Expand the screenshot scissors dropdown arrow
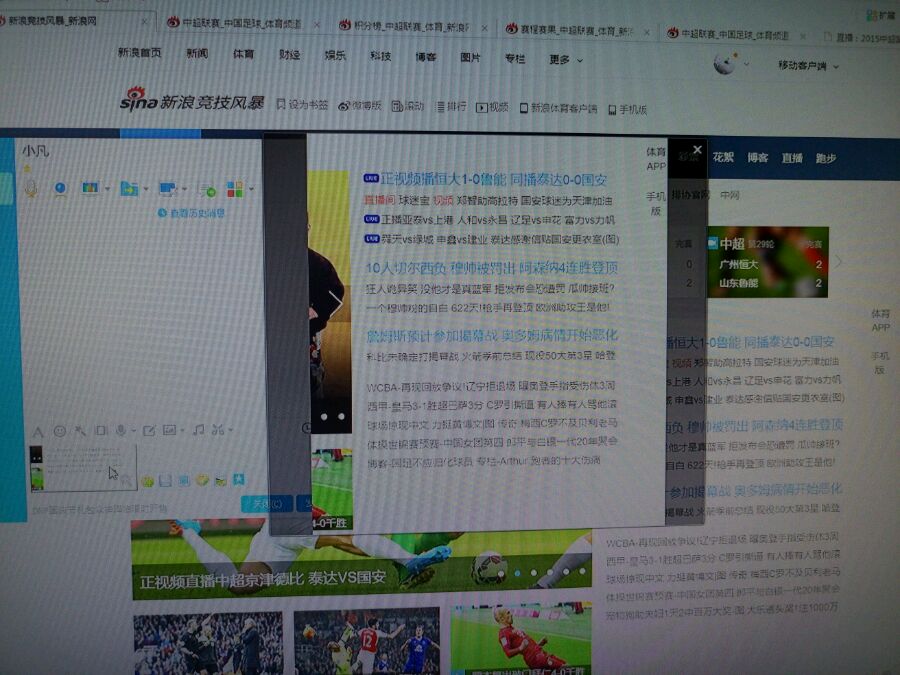 coord(230,429)
